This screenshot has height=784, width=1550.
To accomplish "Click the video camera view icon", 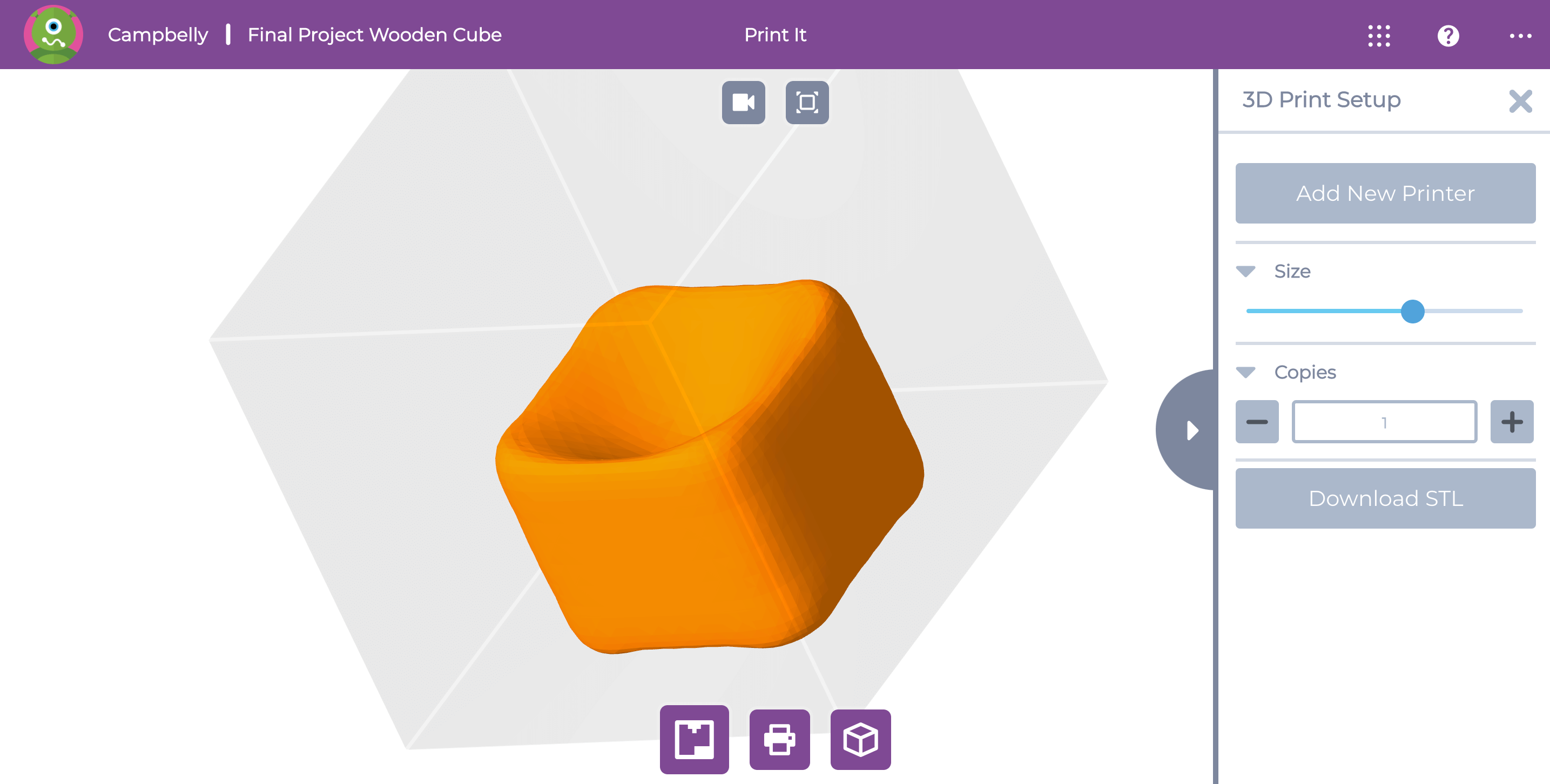I will 744,100.
